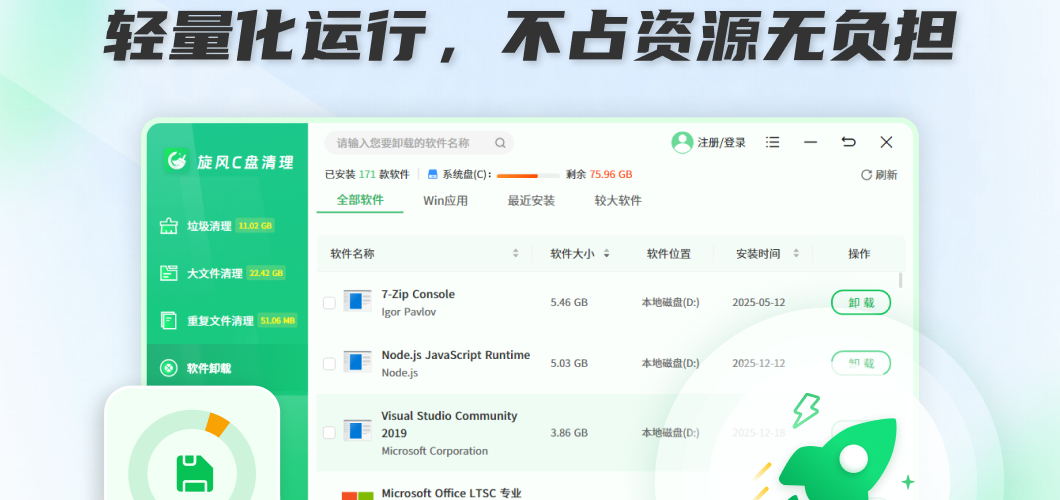1060x500 pixels.
Task: Switch to the 最近安装 tab
Action: [531, 201]
